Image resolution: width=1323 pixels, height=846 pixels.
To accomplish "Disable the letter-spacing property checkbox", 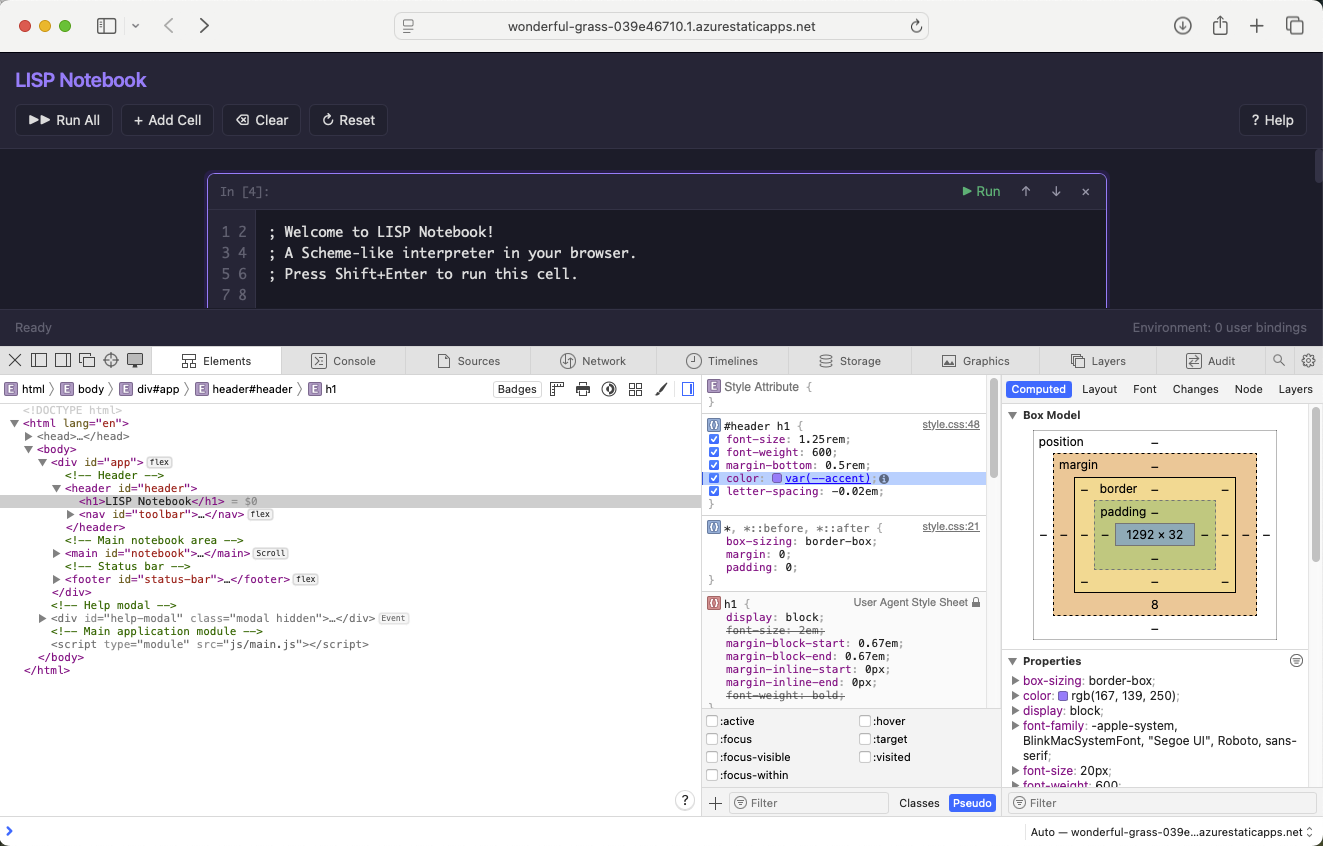I will 714,491.
